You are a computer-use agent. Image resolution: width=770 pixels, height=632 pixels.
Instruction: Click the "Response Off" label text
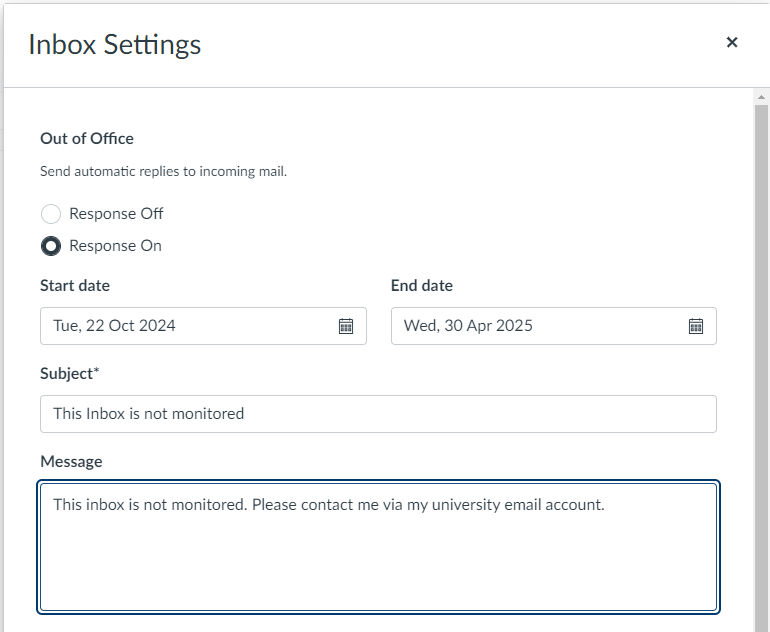tap(116, 214)
